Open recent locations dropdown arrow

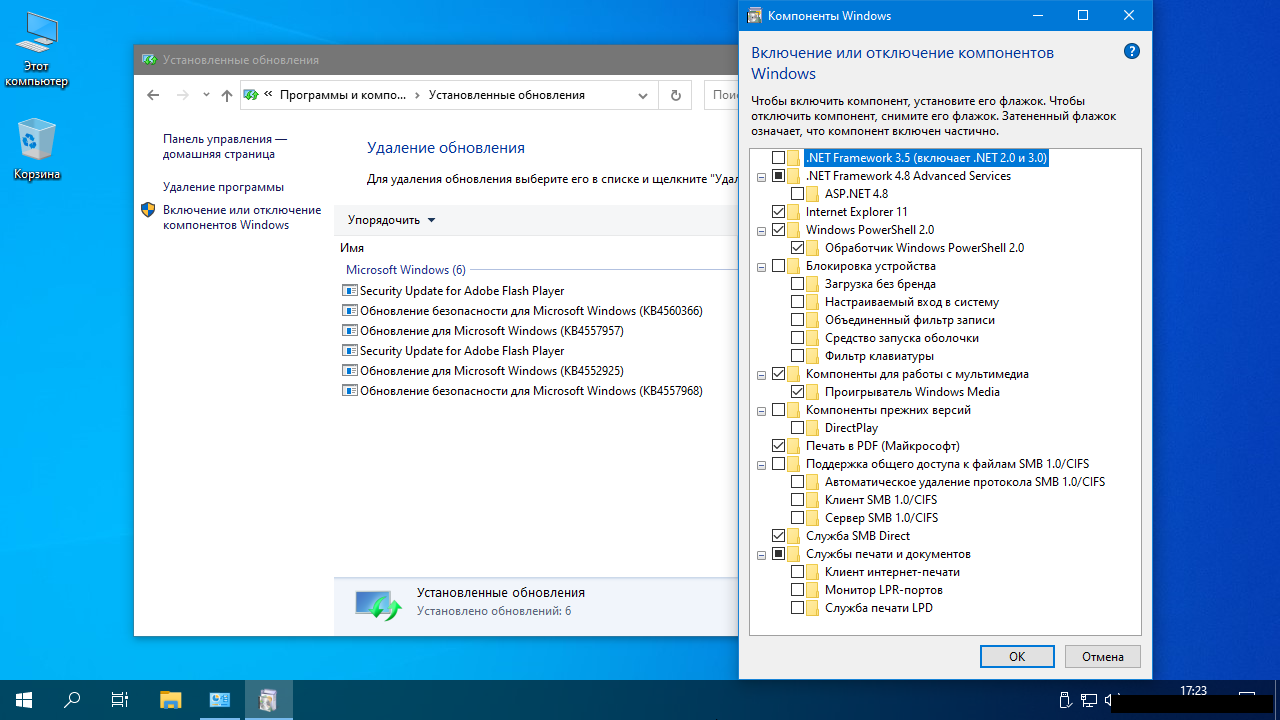click(206, 95)
